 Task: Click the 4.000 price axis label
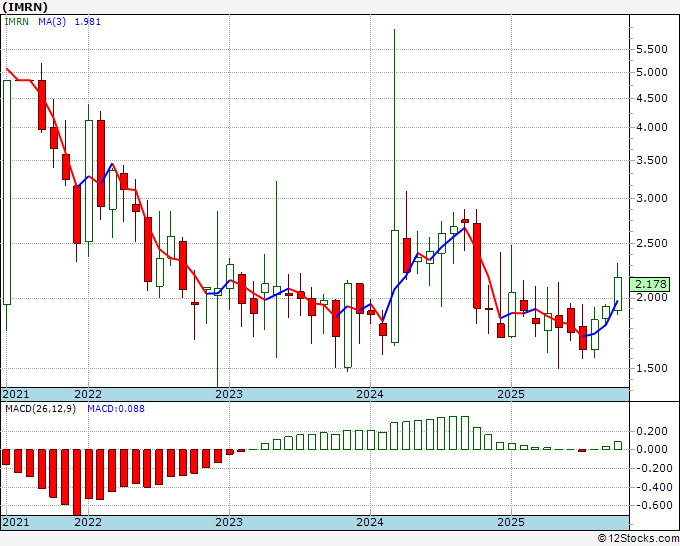click(x=651, y=128)
